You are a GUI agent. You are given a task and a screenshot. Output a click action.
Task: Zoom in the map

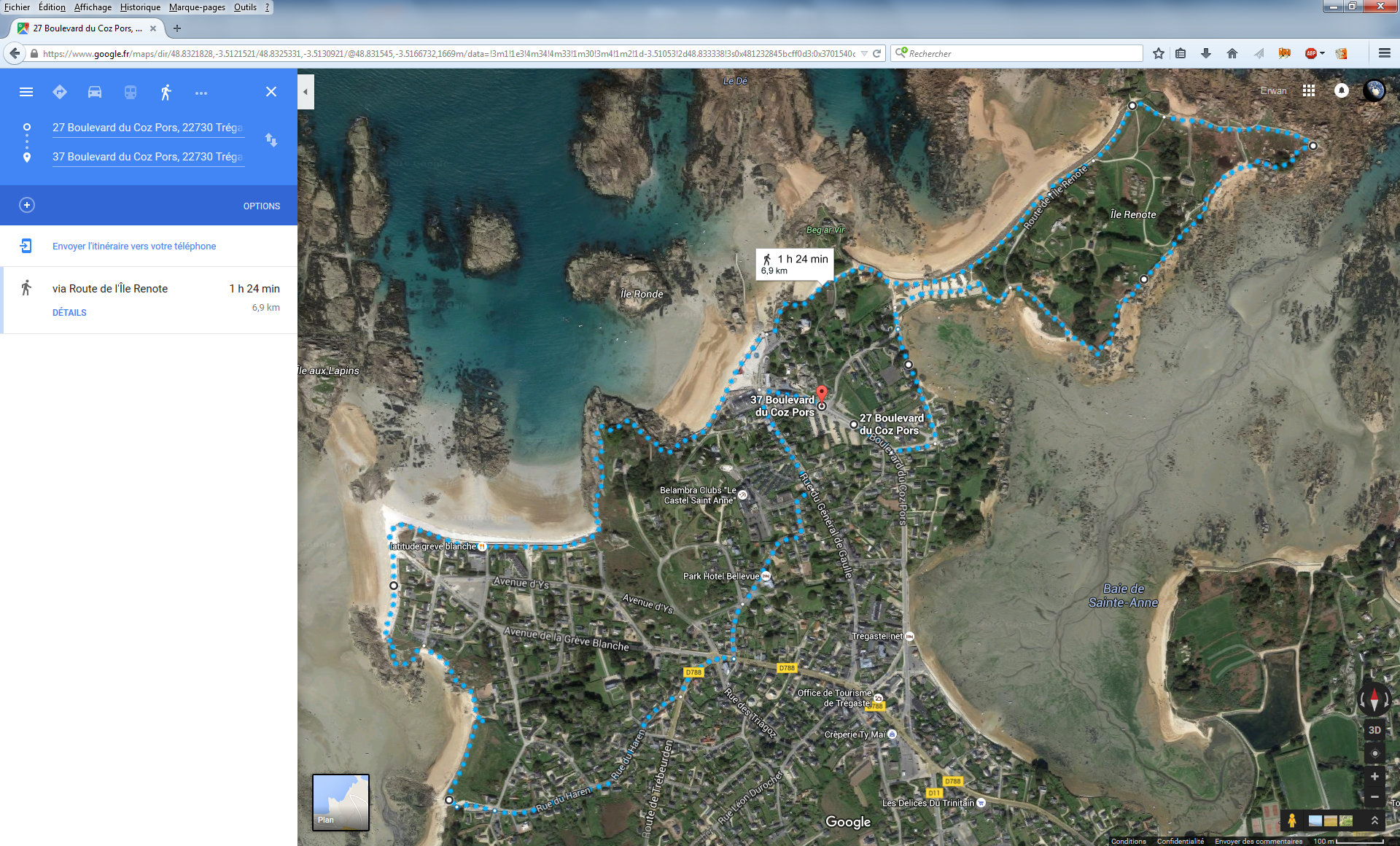point(1374,777)
